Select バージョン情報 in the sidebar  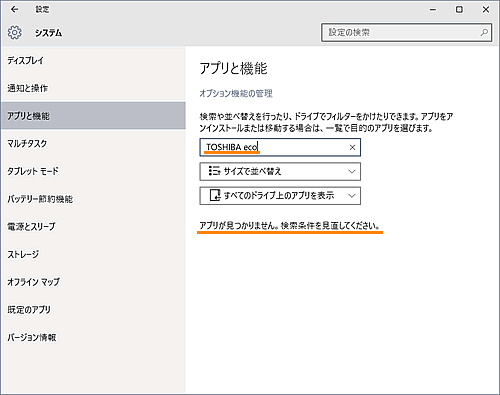(93, 337)
